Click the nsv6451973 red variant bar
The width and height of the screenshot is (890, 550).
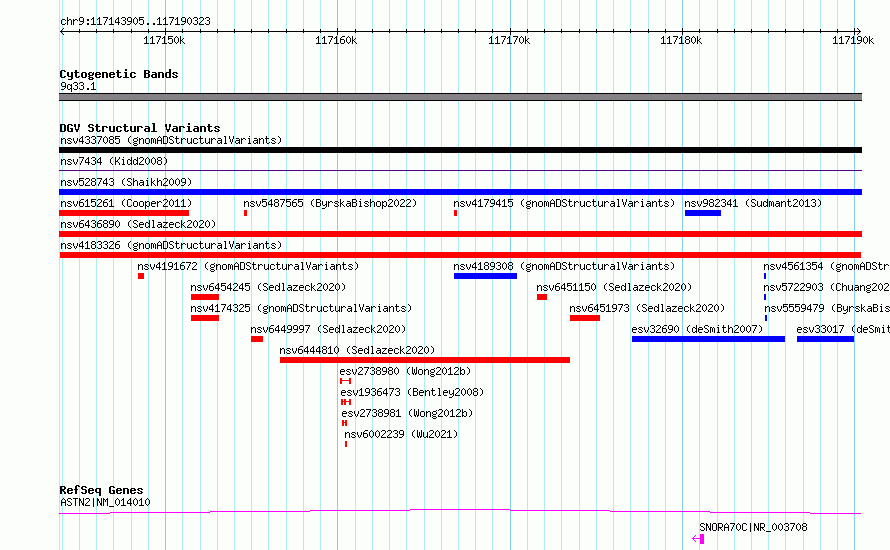pyautogui.click(x=585, y=318)
